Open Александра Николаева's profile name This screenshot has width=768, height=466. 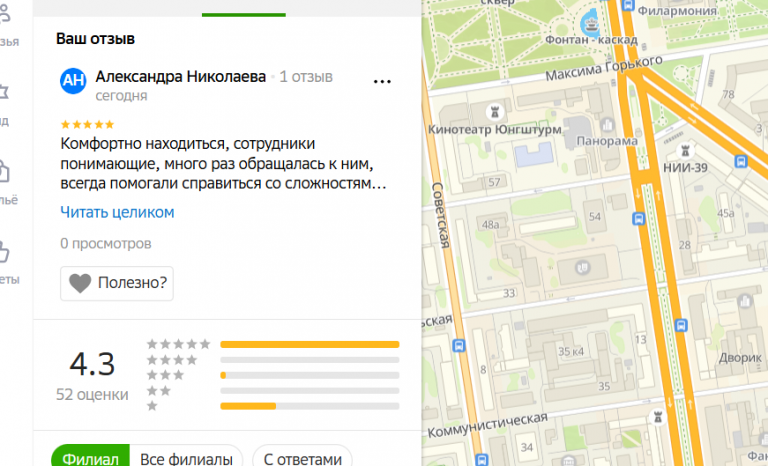[180, 76]
